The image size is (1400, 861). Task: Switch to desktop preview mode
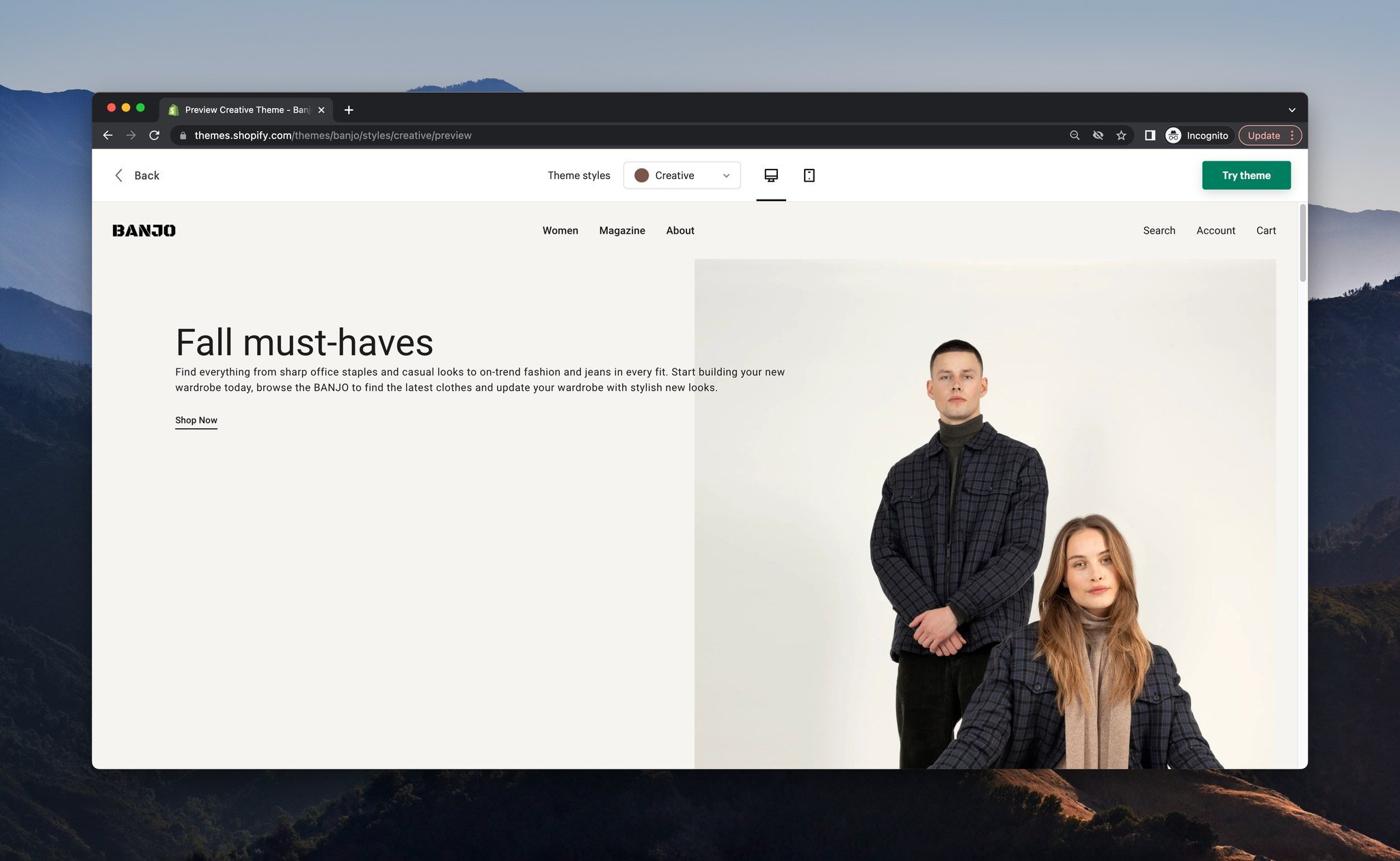point(771,175)
